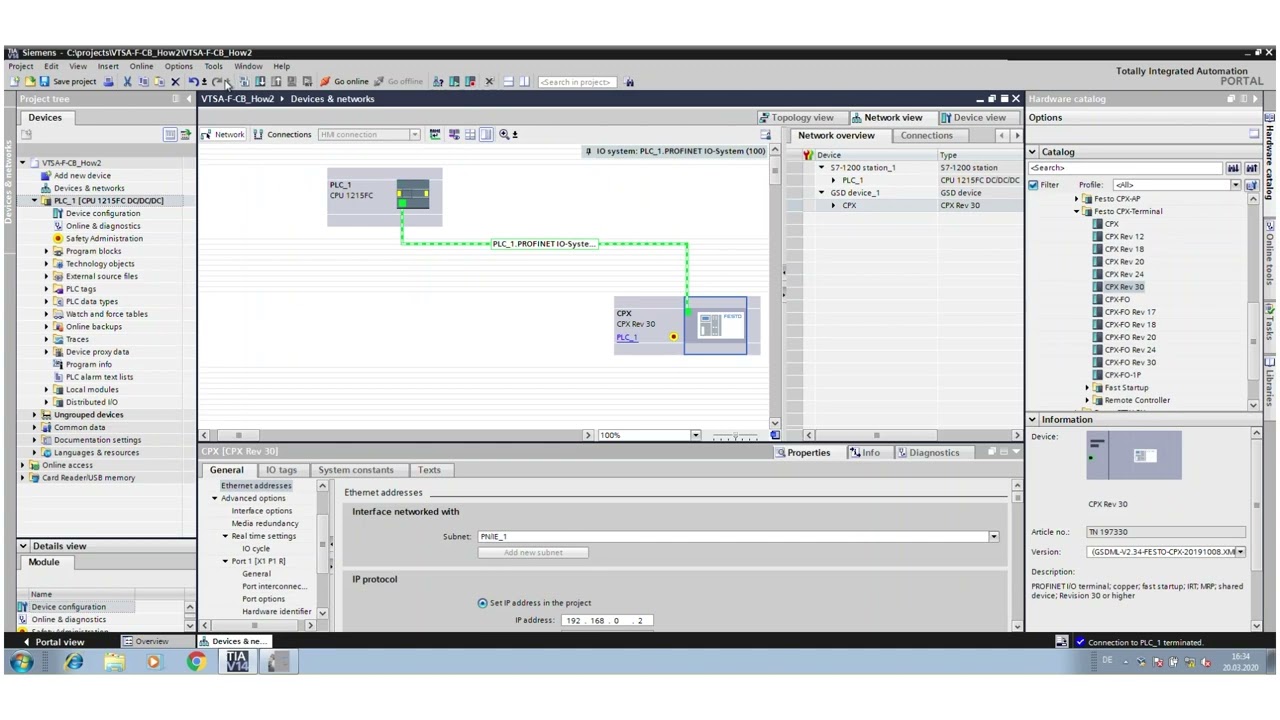Click the IP address input field
Image resolution: width=1280 pixels, height=720 pixels.
coord(607,621)
